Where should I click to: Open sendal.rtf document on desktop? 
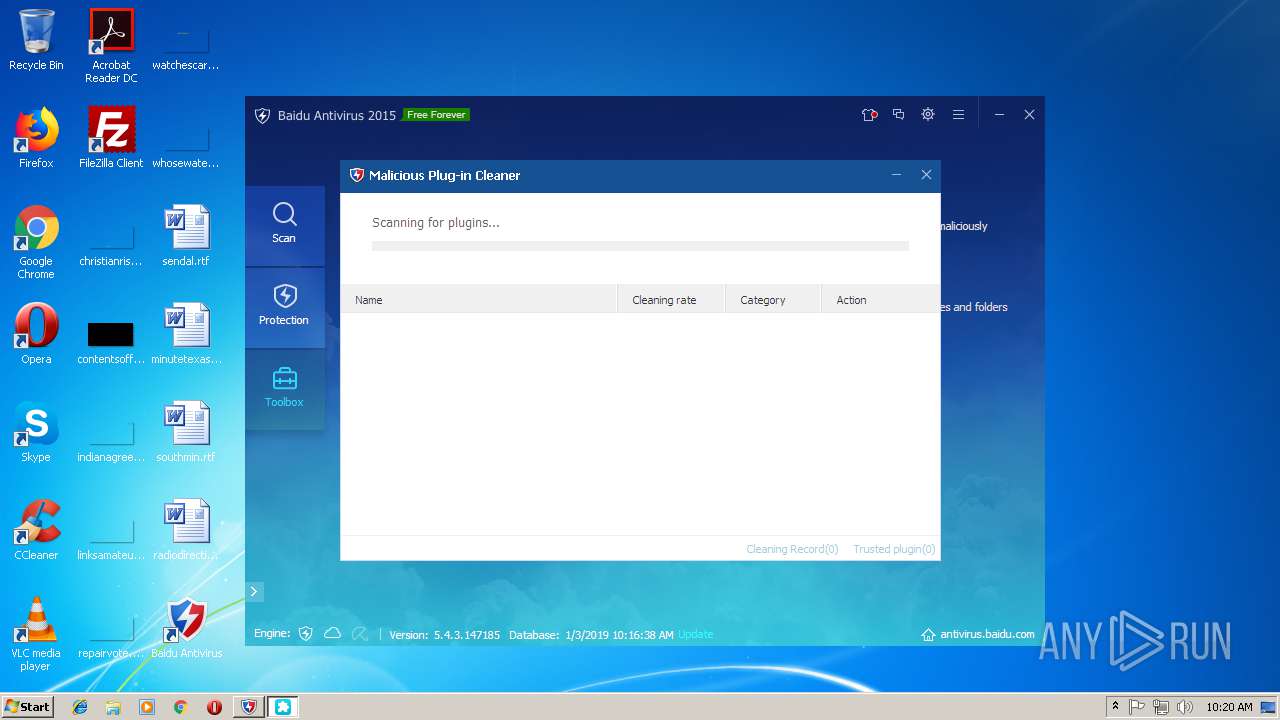click(187, 236)
